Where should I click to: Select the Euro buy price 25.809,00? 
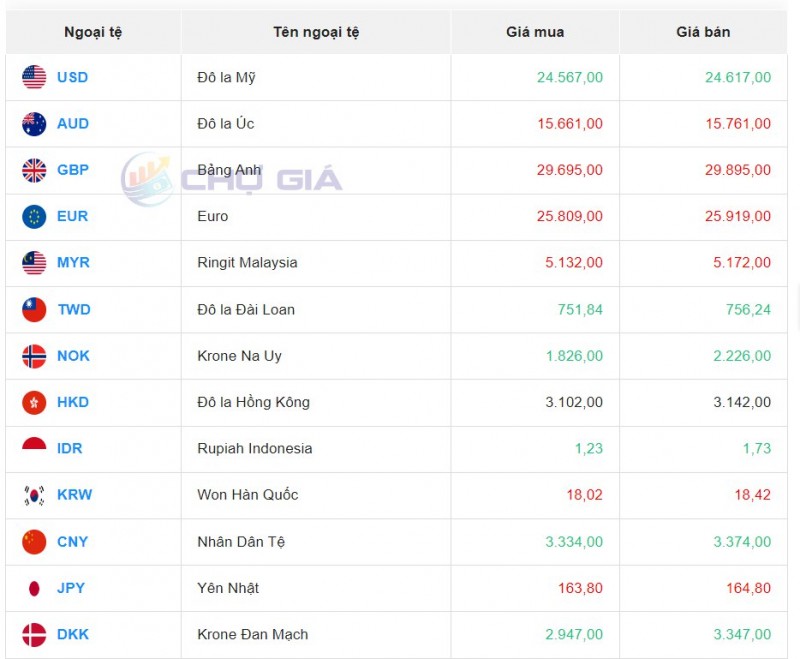point(569,216)
